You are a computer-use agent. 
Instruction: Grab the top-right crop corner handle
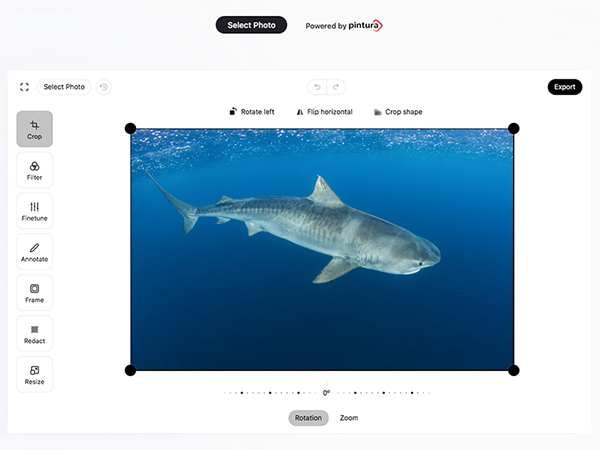514,129
